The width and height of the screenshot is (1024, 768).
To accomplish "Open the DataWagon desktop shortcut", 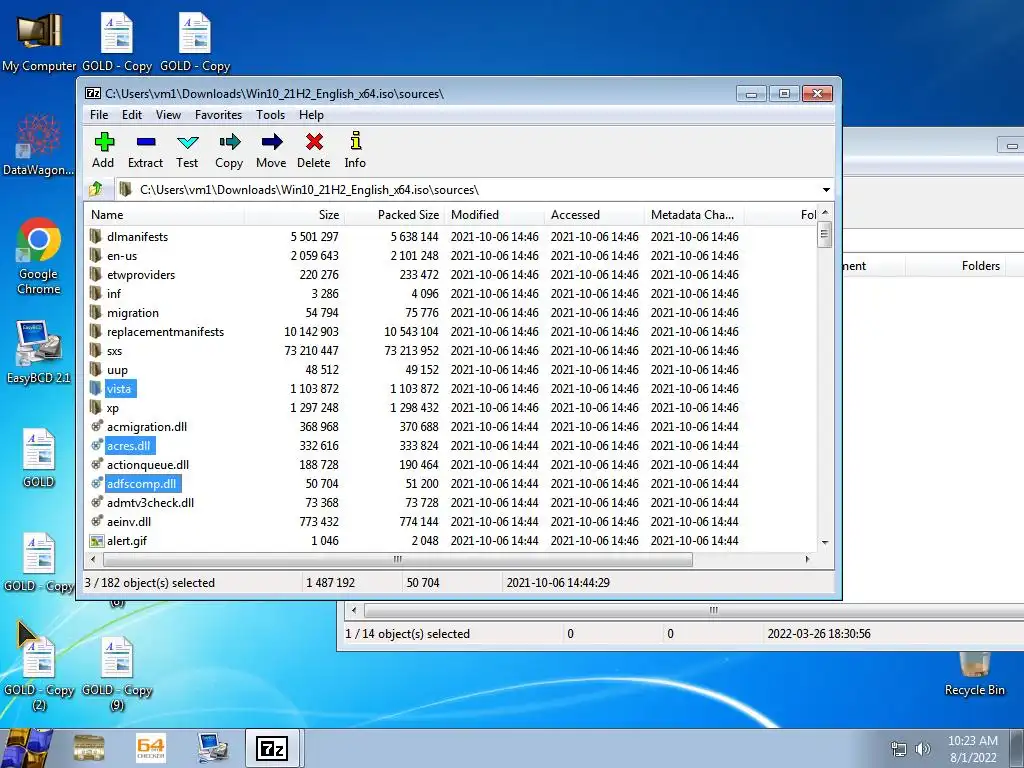I will click(39, 145).
